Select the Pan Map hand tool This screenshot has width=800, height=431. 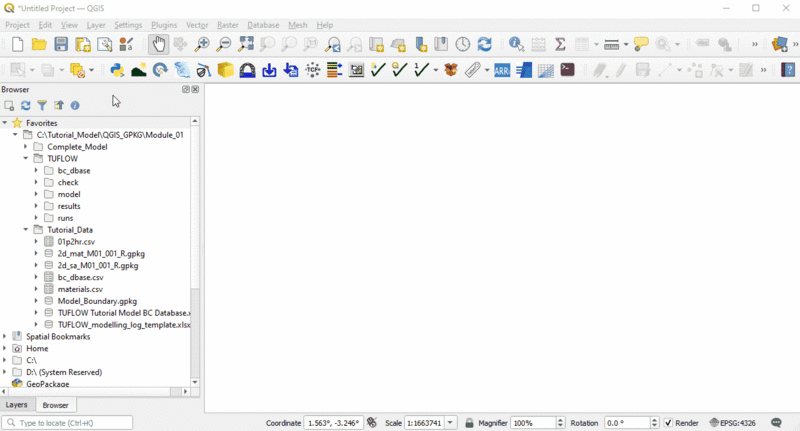point(159,45)
